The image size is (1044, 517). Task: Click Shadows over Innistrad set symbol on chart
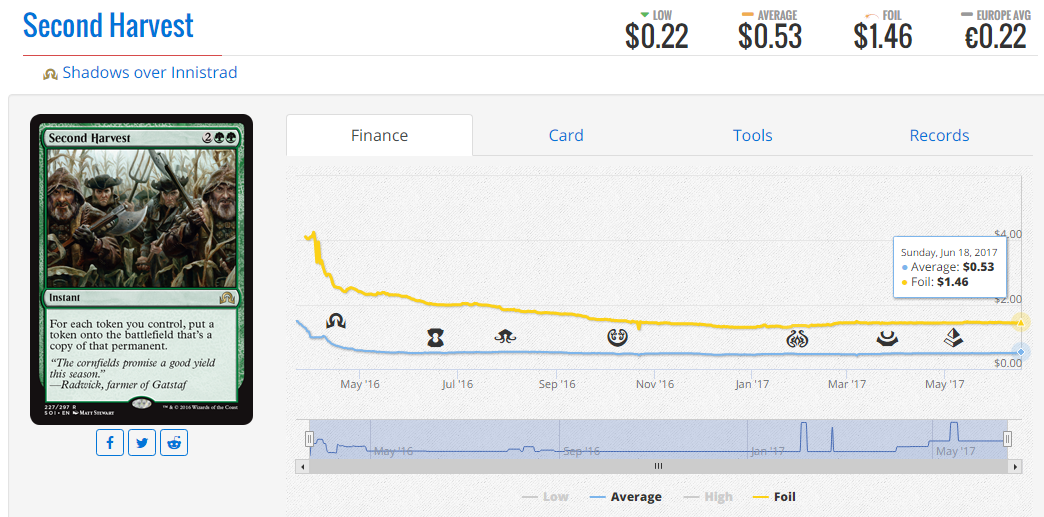click(x=336, y=322)
